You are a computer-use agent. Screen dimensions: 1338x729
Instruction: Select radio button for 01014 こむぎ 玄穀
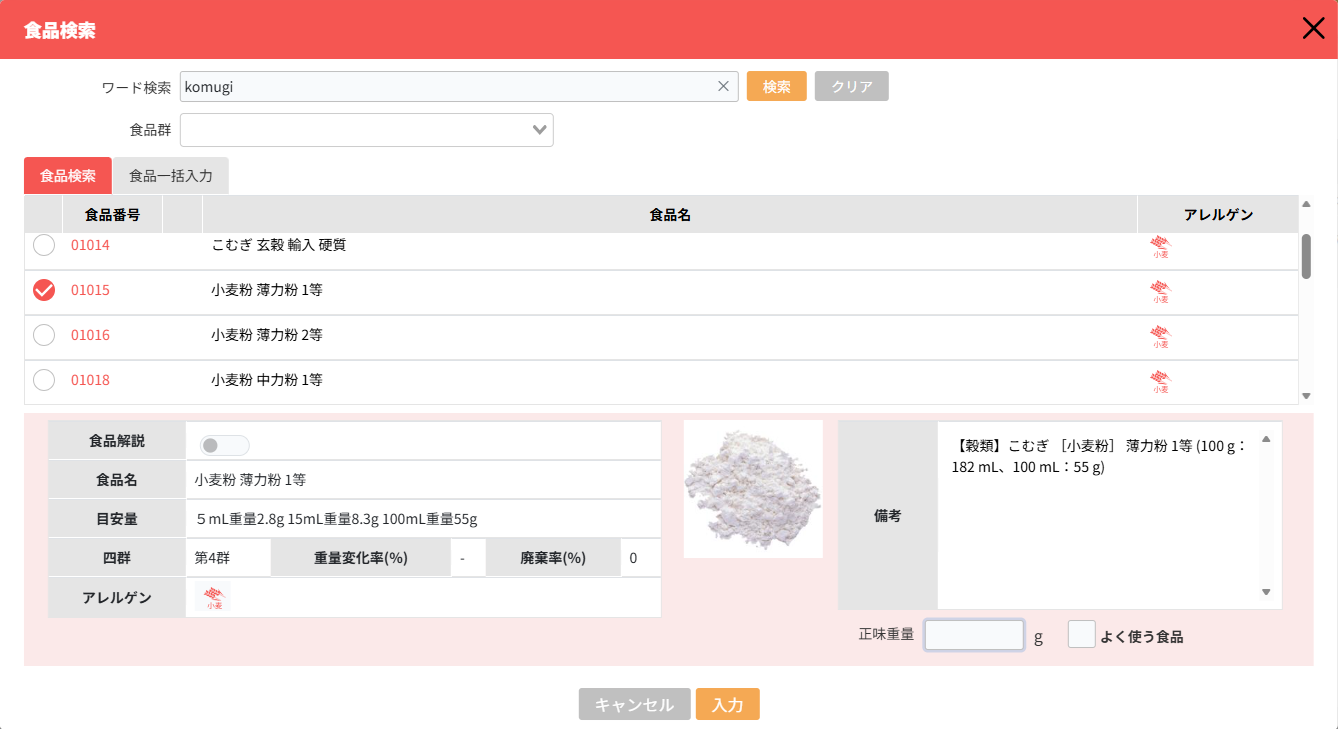tap(44, 245)
